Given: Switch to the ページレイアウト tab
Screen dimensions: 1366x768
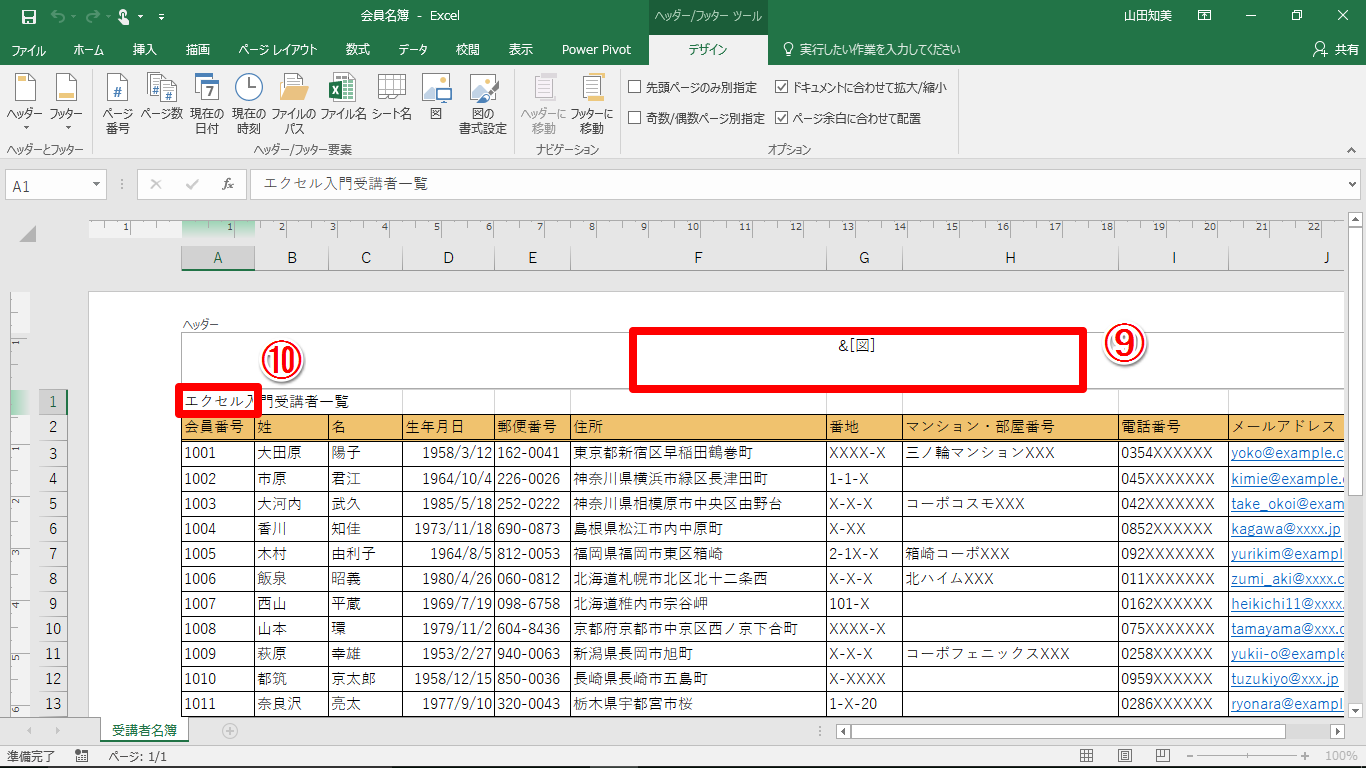Looking at the screenshot, I should [x=278, y=49].
